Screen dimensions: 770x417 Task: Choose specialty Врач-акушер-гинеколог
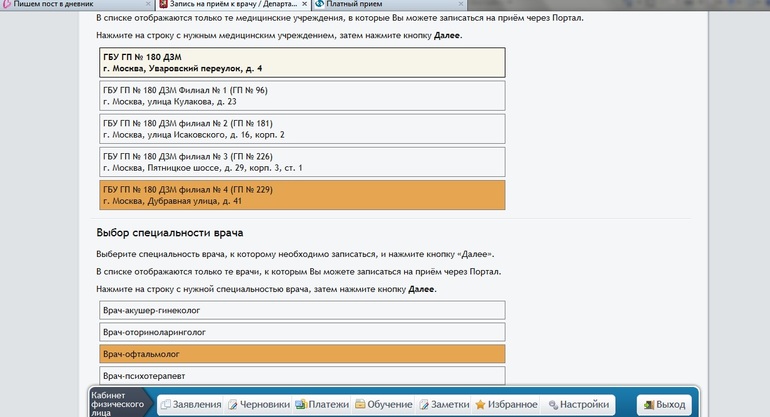(302, 310)
